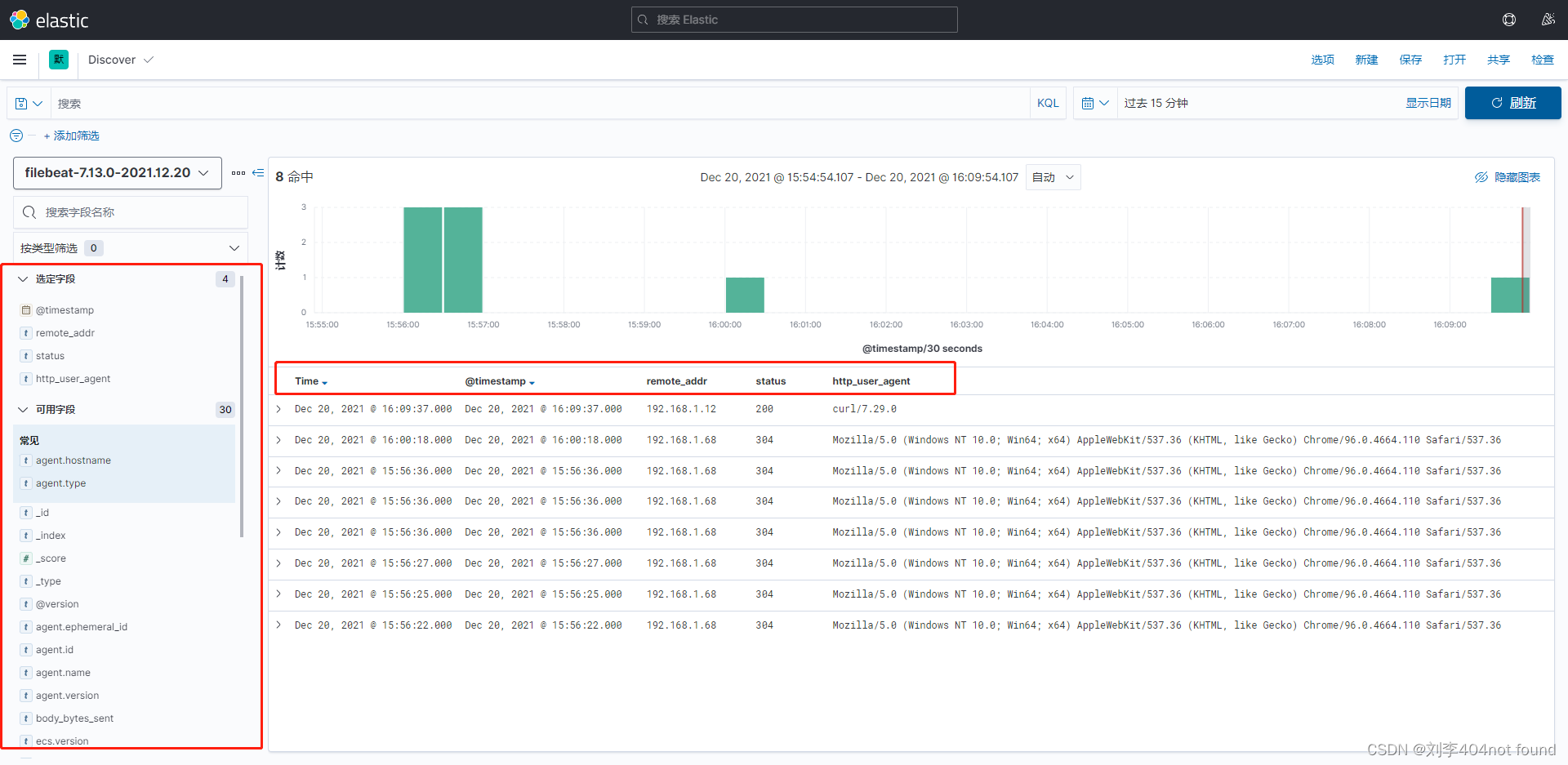Click the 打开 menu item
Screen dimensions: 1568x765
pyautogui.click(x=1454, y=60)
